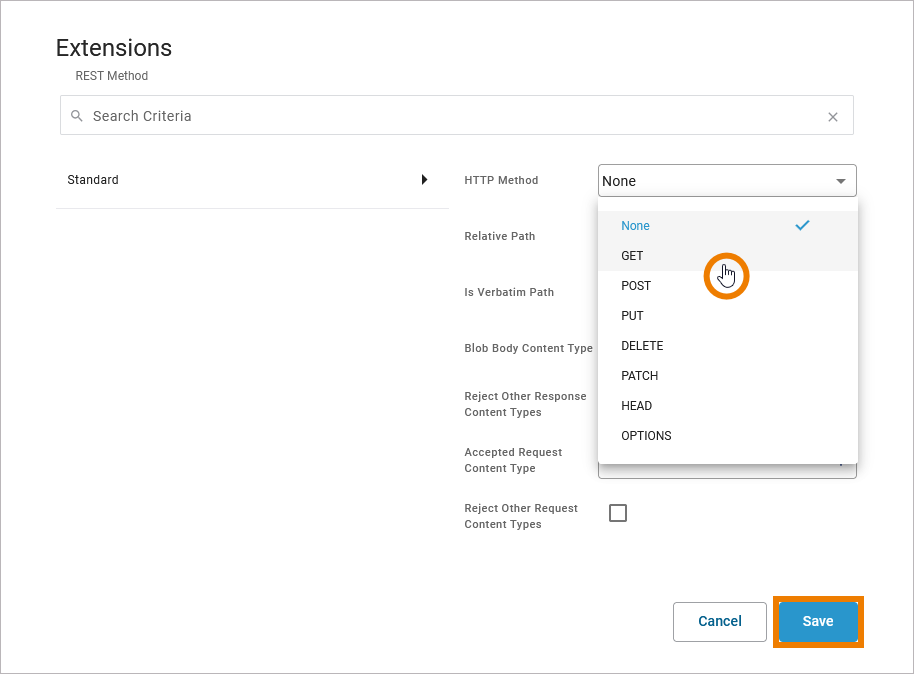Image resolution: width=914 pixels, height=674 pixels.
Task: Open the HTTP Method dropdown arrow
Action: pyautogui.click(x=840, y=181)
